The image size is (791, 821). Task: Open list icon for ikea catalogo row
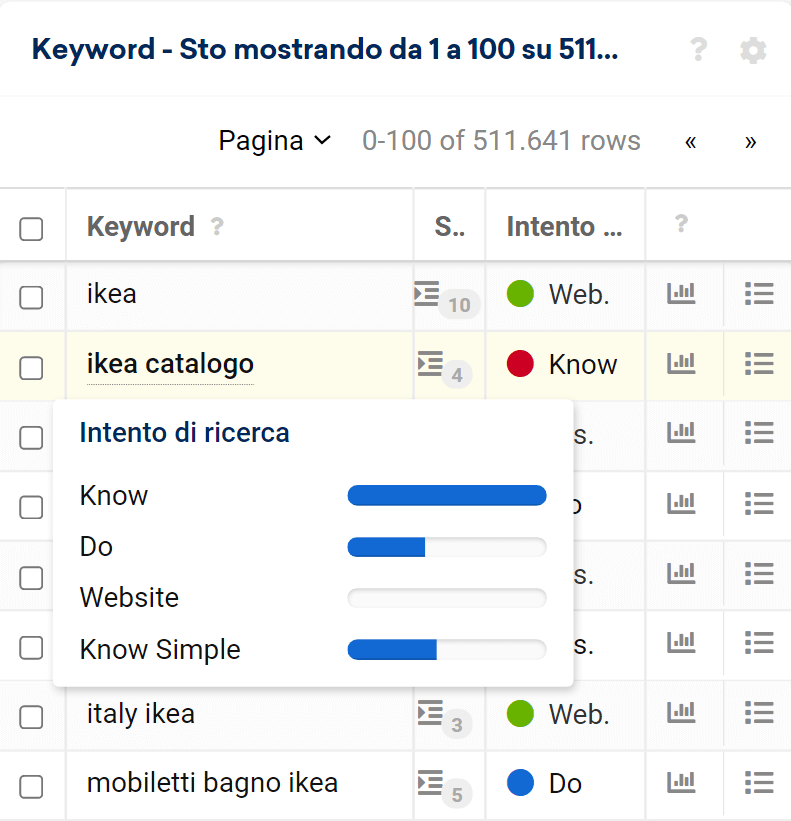tap(759, 363)
